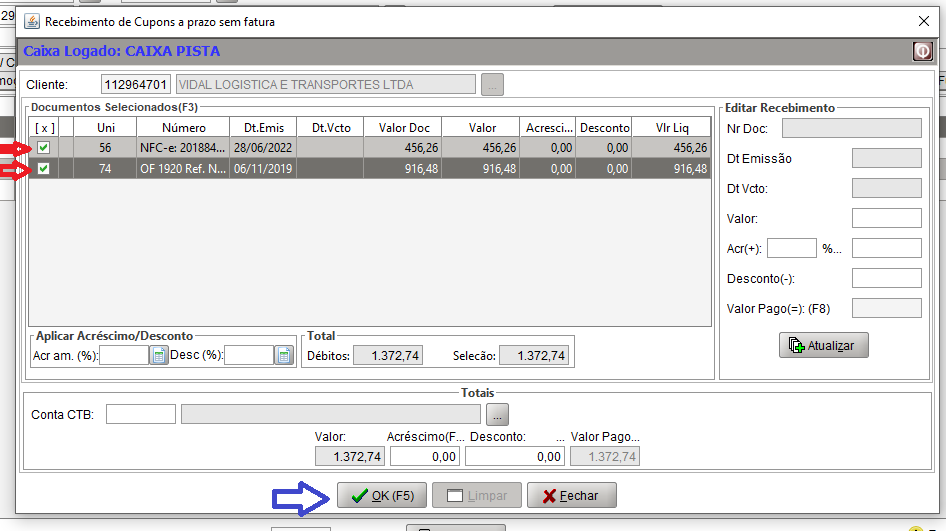Toggle select-all [ x ] column header
This screenshot has width=946, height=531.
43,128
